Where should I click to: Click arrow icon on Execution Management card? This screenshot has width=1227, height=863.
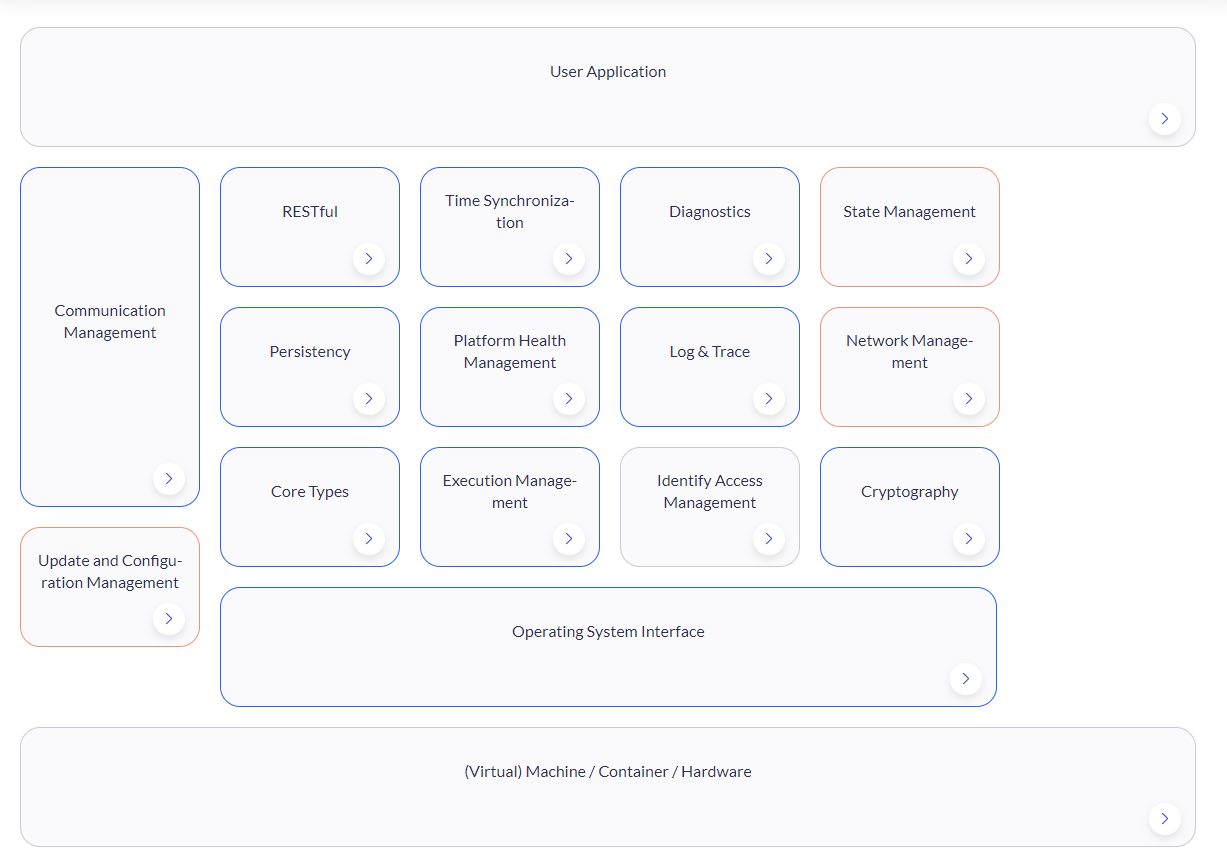pos(568,539)
